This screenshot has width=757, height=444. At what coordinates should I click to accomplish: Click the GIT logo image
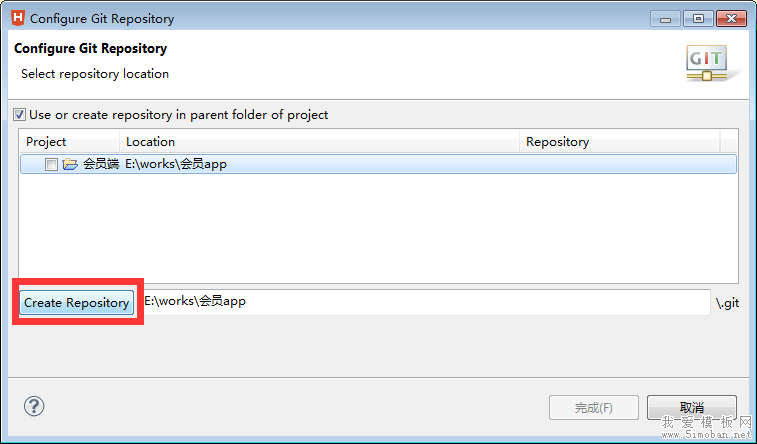pos(706,61)
